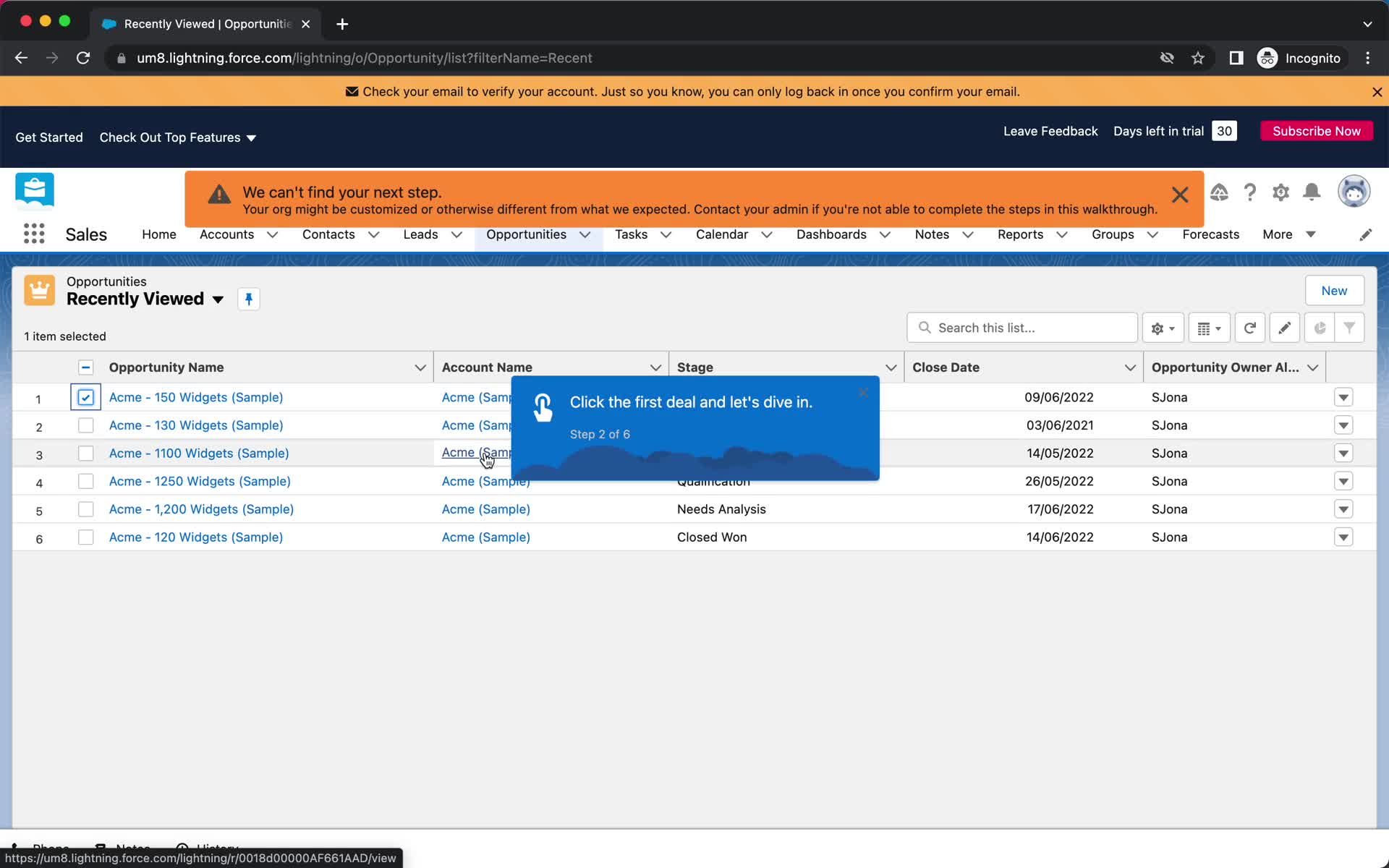Click the edit navigation pencil icon

coord(1365,234)
